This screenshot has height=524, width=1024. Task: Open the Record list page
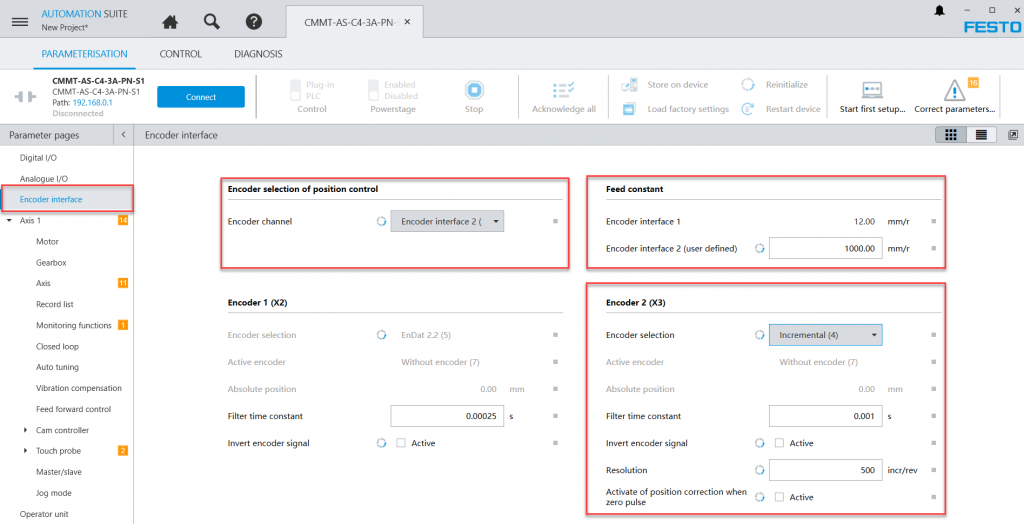click(x=54, y=304)
